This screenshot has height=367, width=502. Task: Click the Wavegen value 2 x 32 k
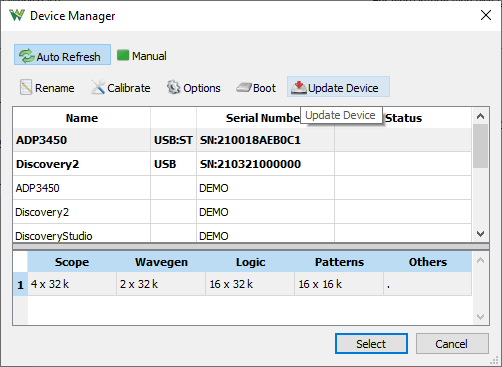pyautogui.click(x=139, y=284)
